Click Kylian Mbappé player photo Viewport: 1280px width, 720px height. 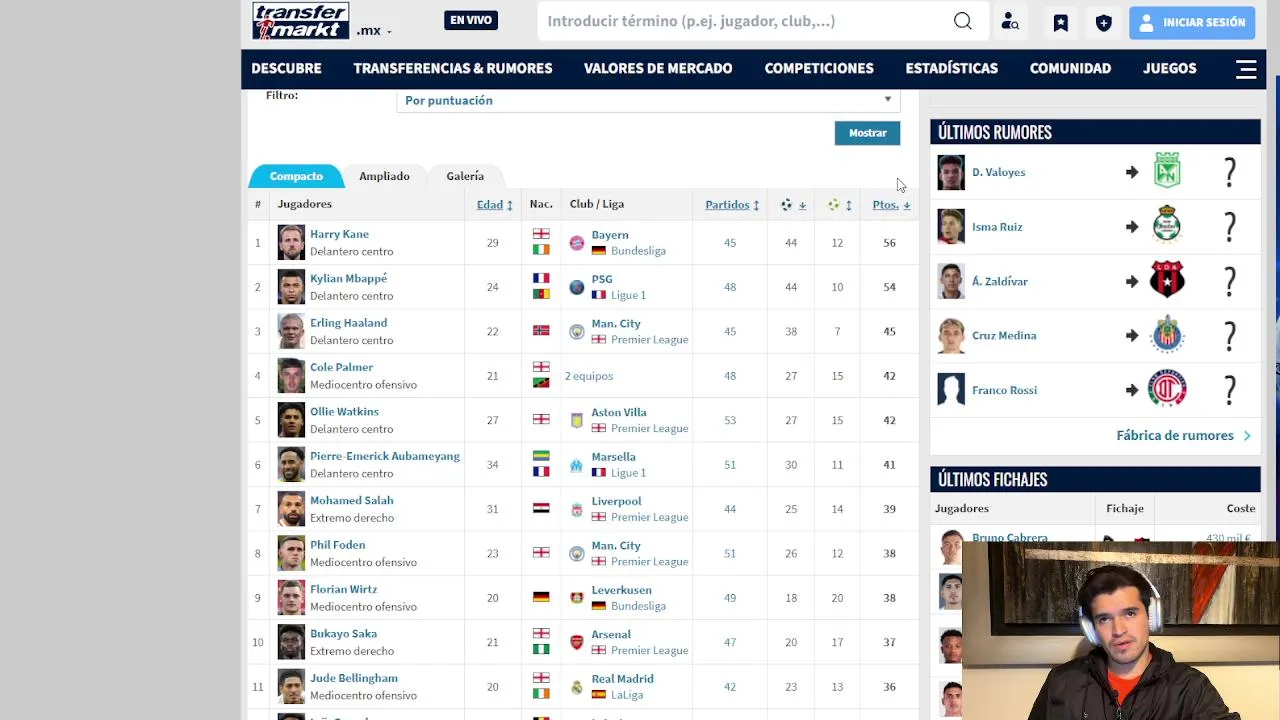(291, 287)
